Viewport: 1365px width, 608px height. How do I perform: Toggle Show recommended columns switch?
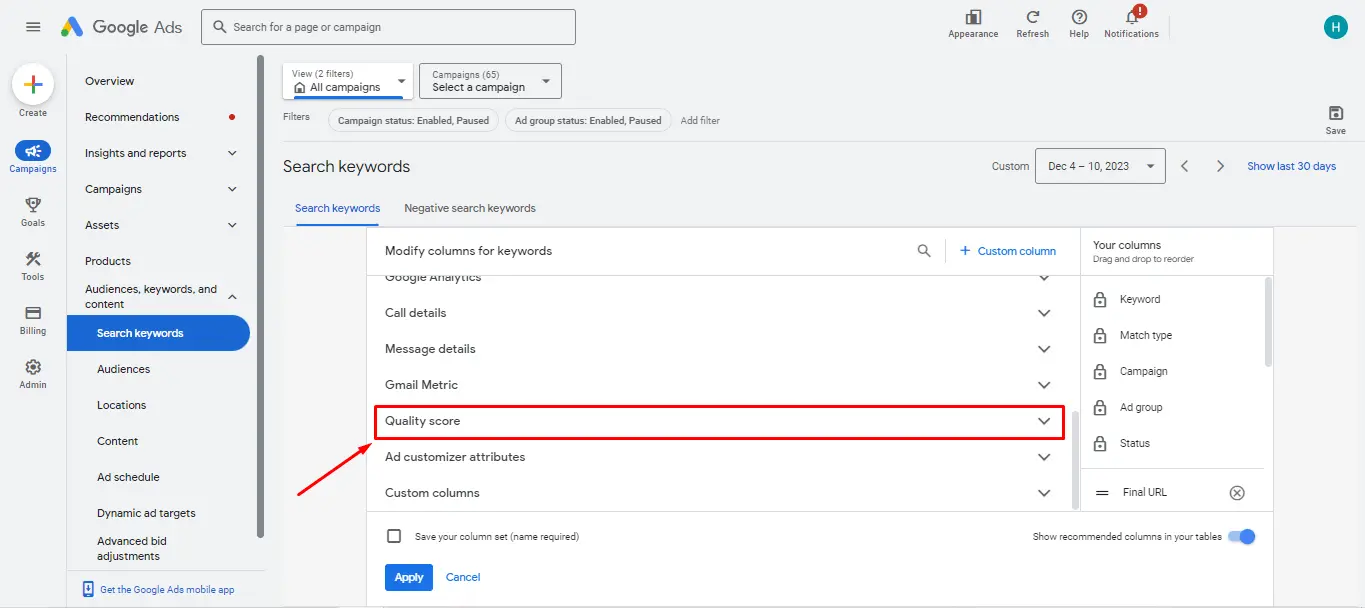1242,536
